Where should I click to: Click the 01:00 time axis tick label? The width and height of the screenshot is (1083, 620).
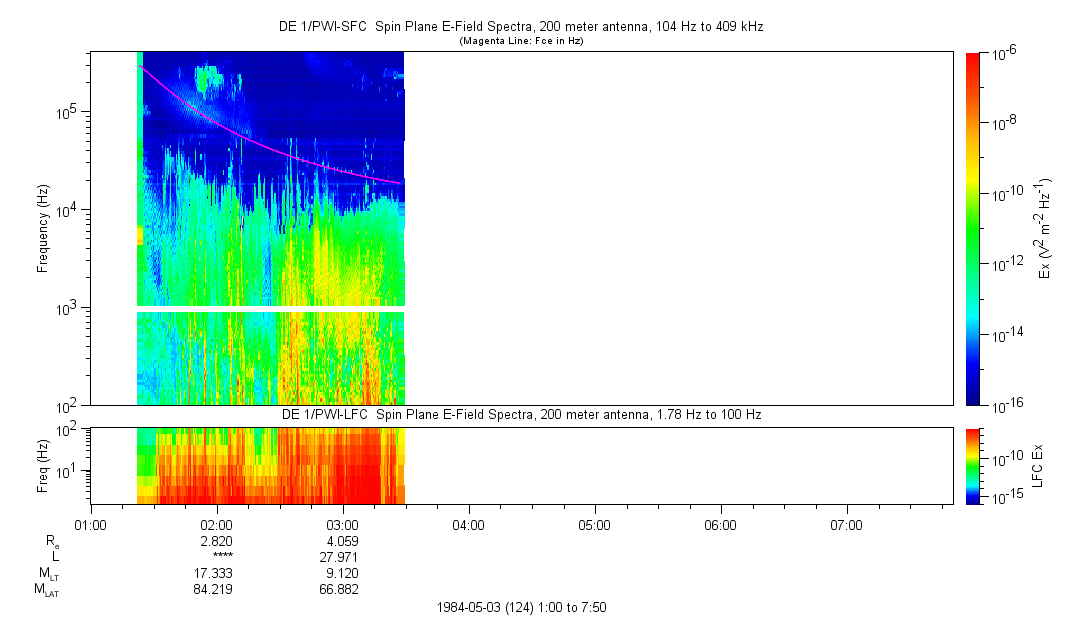[91, 524]
